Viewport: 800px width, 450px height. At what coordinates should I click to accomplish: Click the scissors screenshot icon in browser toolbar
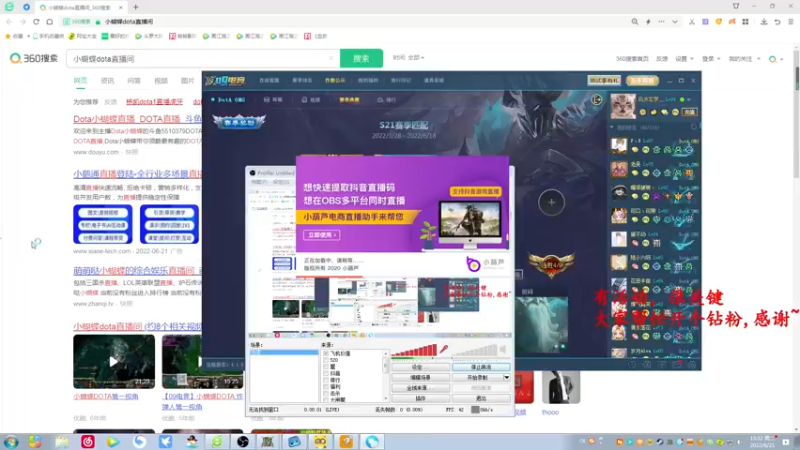pos(692,22)
